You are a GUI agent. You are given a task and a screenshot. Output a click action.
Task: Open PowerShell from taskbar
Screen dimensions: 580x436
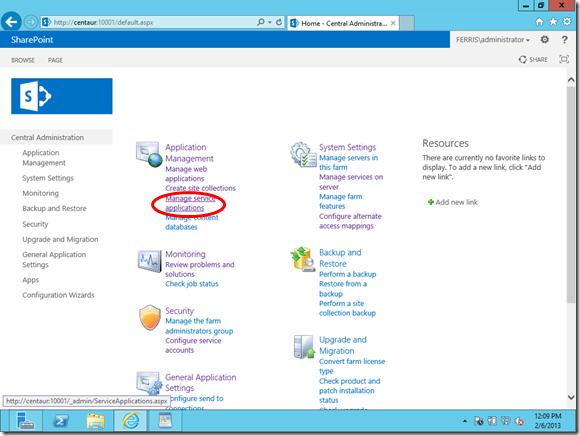[61, 421]
